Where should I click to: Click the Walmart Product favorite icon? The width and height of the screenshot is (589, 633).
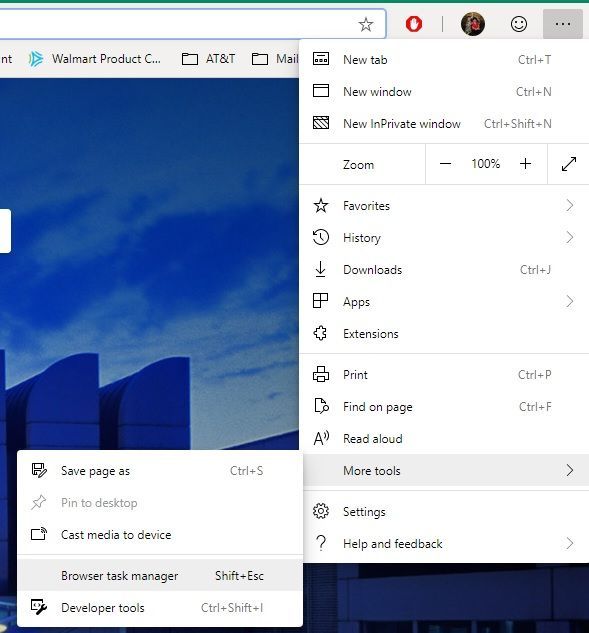[x=36, y=59]
